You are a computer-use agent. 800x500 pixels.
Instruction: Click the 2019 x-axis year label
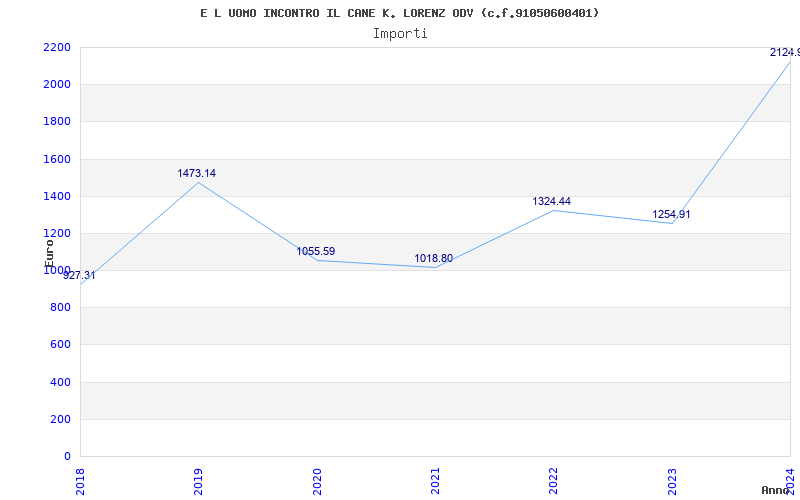point(198,480)
